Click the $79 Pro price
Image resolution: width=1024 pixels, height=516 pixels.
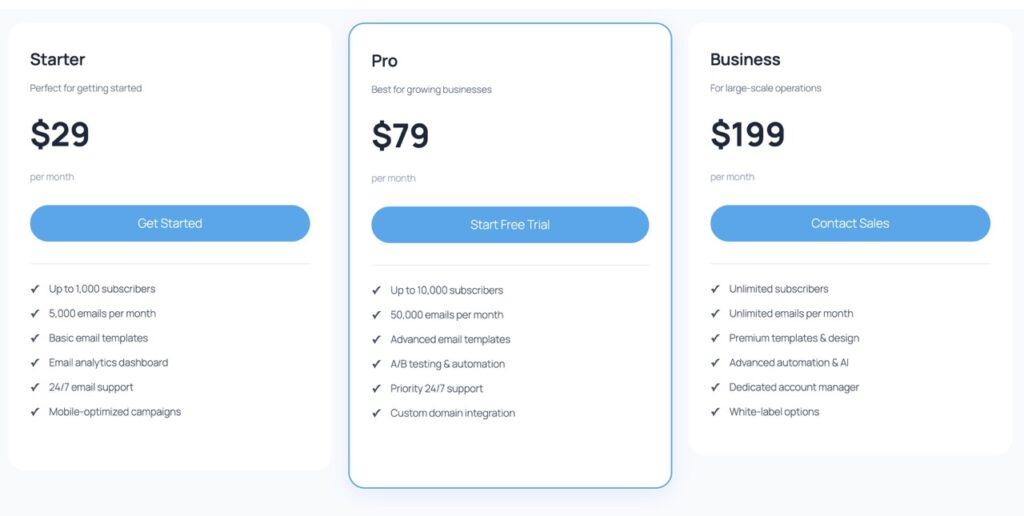point(400,136)
